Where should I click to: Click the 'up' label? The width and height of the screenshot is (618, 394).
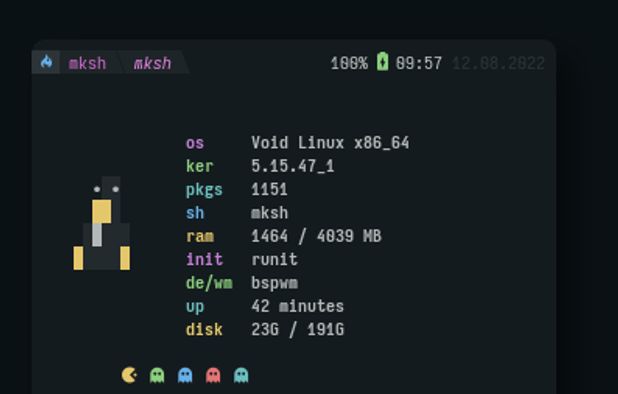tap(195, 307)
